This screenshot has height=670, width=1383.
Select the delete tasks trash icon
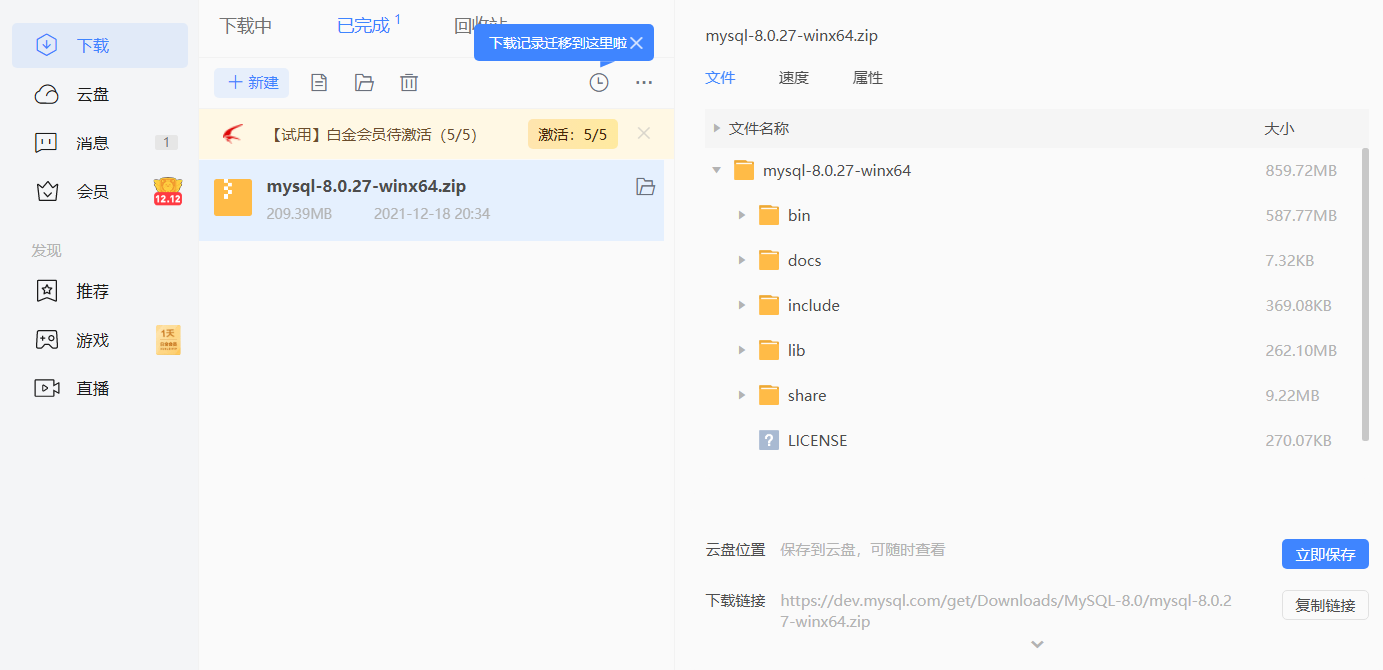(408, 82)
